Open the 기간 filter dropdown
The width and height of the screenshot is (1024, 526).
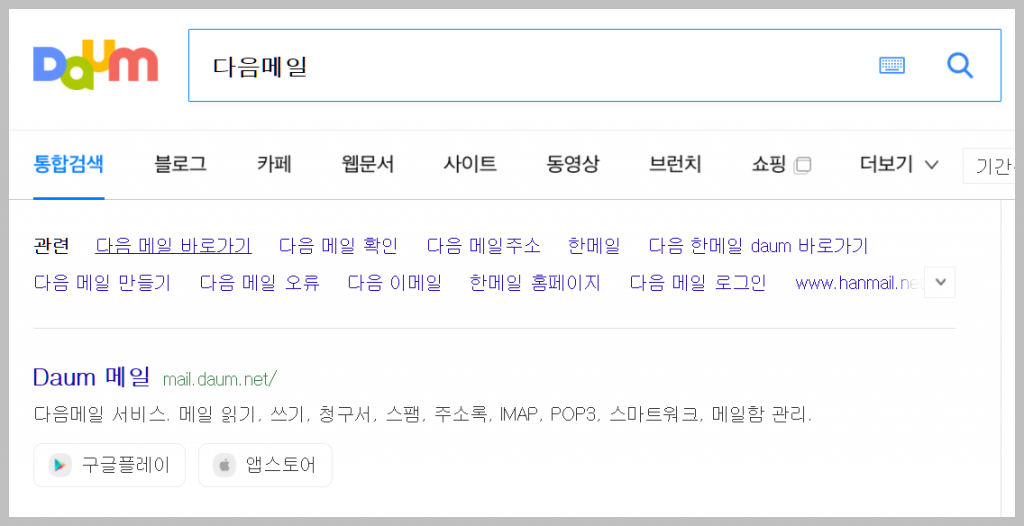coord(989,166)
